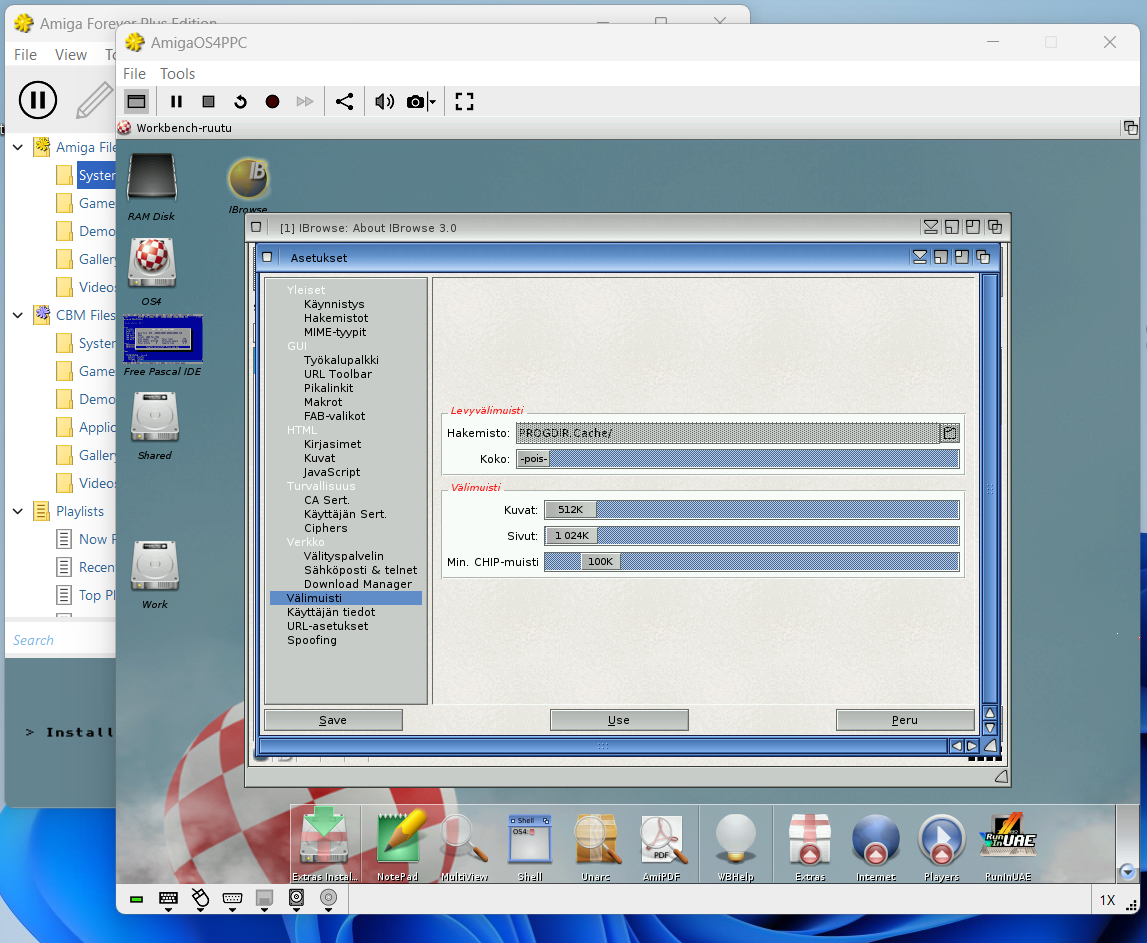Click the Use button in Asetukset

coord(619,720)
